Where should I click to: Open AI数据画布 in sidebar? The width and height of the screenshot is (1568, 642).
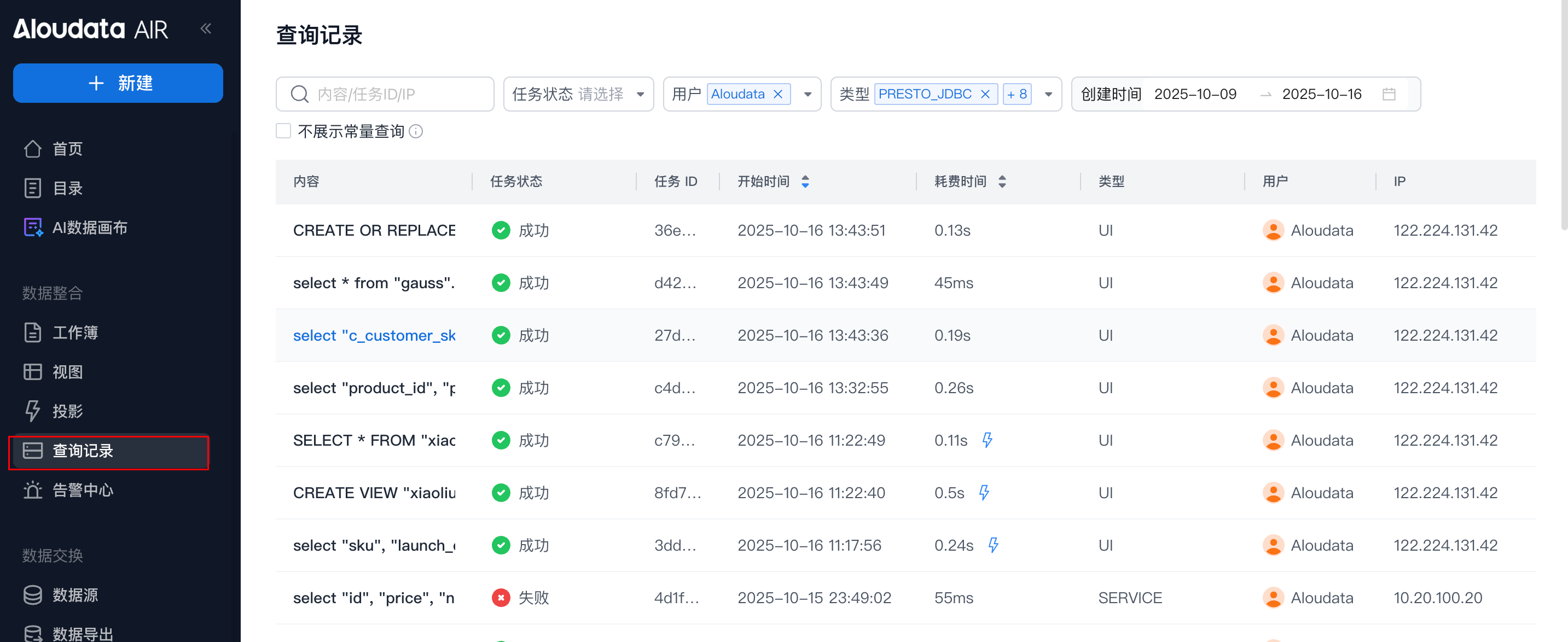(x=90, y=227)
